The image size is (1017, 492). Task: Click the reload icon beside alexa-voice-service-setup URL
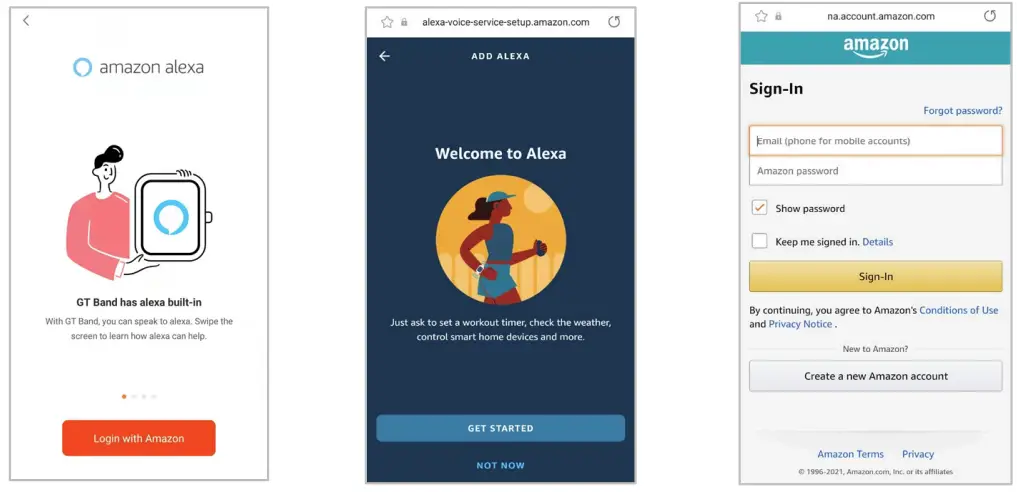coord(614,22)
